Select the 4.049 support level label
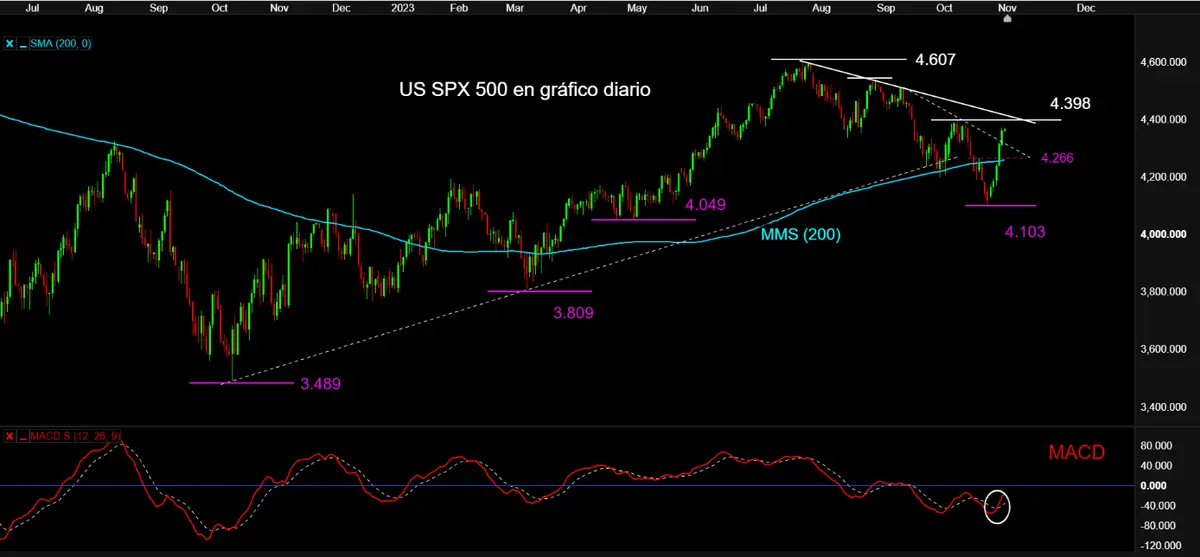This screenshot has height=557, width=1200. 705,204
